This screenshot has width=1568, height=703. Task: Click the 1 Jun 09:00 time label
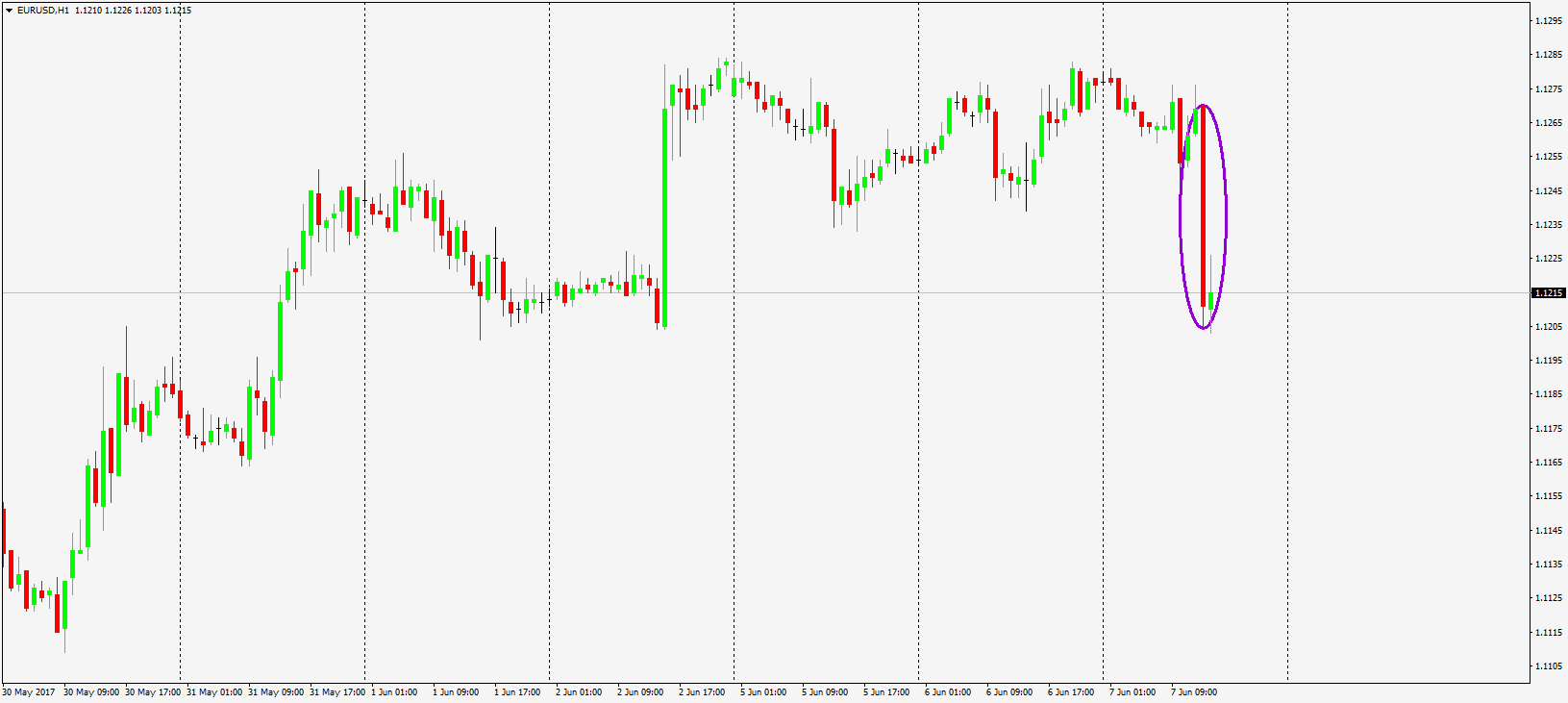(456, 692)
